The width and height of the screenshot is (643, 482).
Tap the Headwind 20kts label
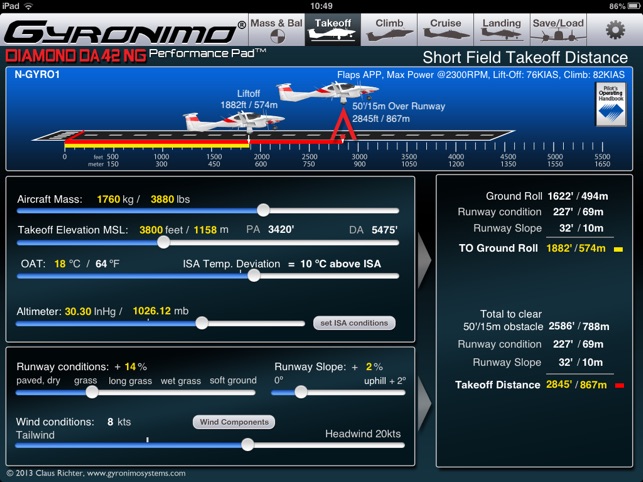click(363, 434)
